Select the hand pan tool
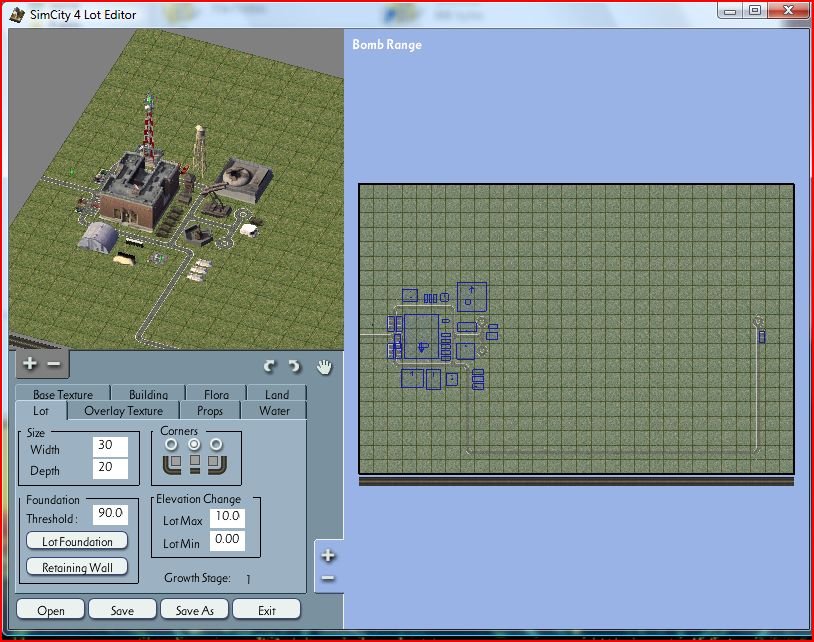Screen dimensions: 814x642 [324, 367]
